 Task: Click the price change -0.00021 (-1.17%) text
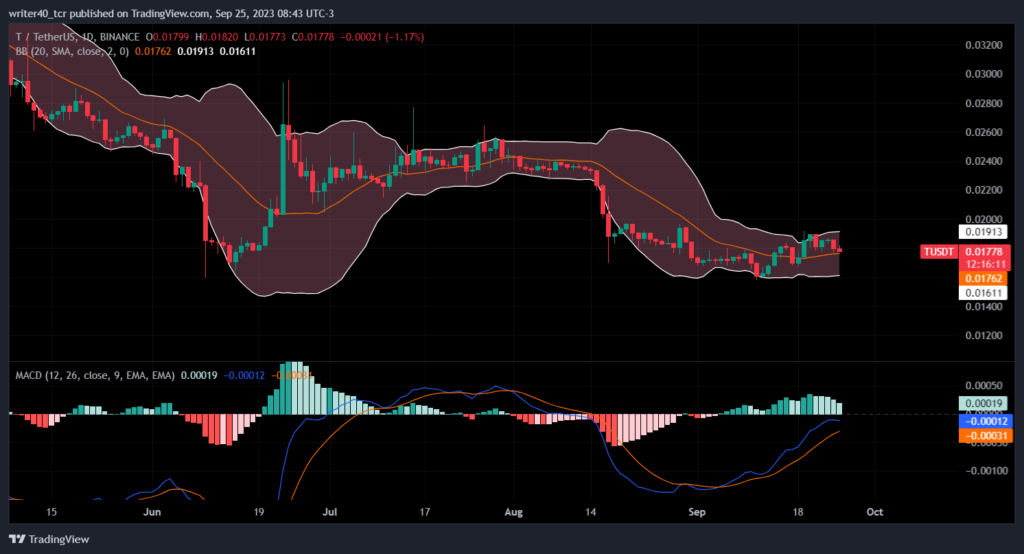point(382,37)
